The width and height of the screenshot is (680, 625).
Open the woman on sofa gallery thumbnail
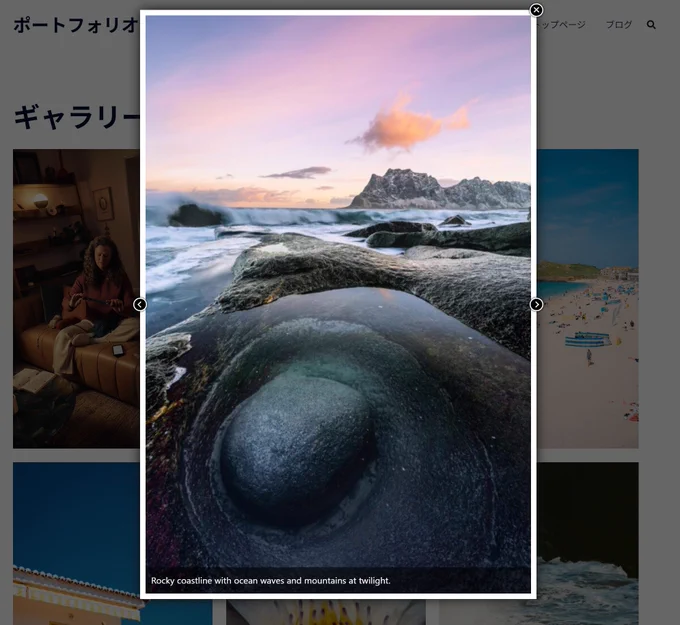76,299
